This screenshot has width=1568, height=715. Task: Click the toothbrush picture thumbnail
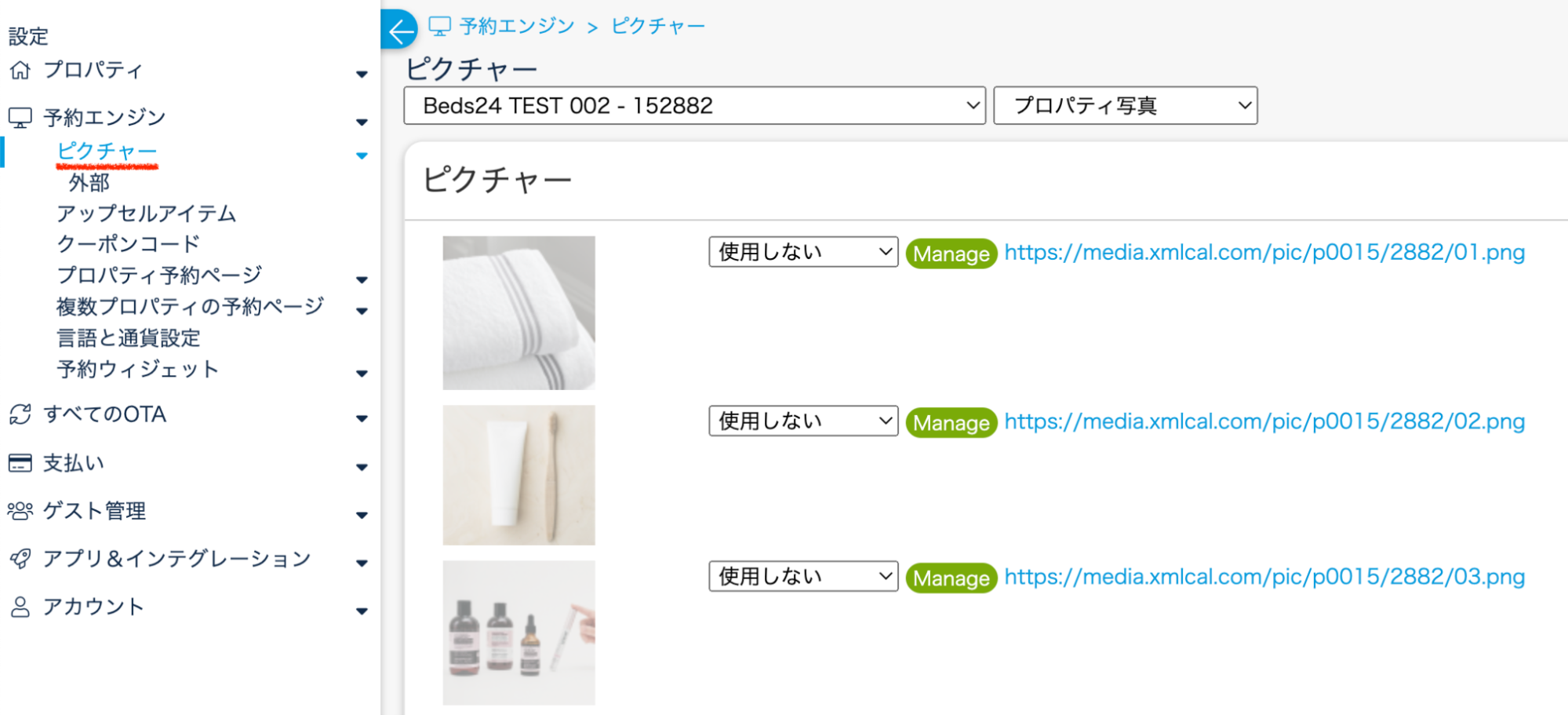[518, 475]
